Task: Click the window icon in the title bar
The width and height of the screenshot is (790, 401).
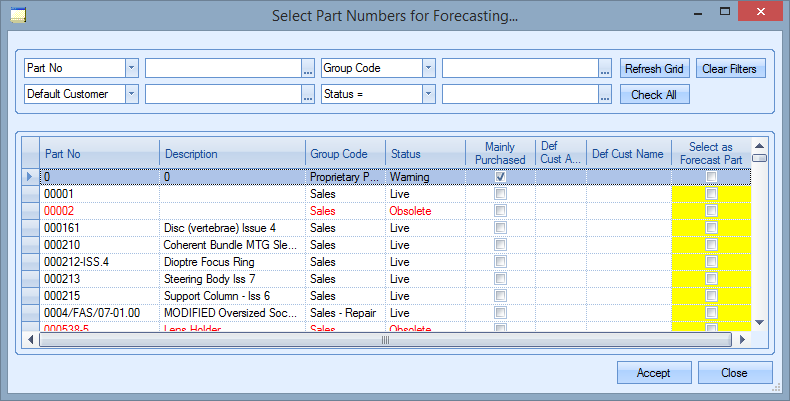Action: 16,15
